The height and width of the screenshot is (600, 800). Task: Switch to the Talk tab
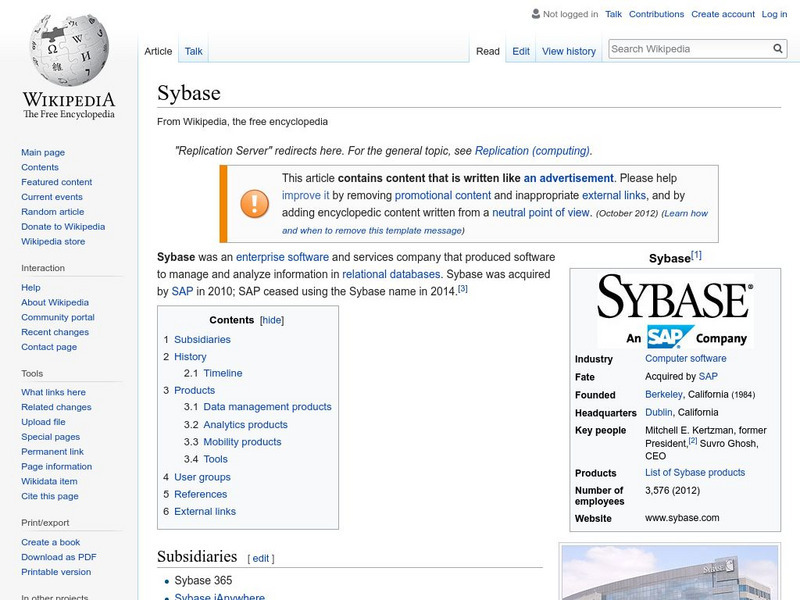[x=192, y=50]
